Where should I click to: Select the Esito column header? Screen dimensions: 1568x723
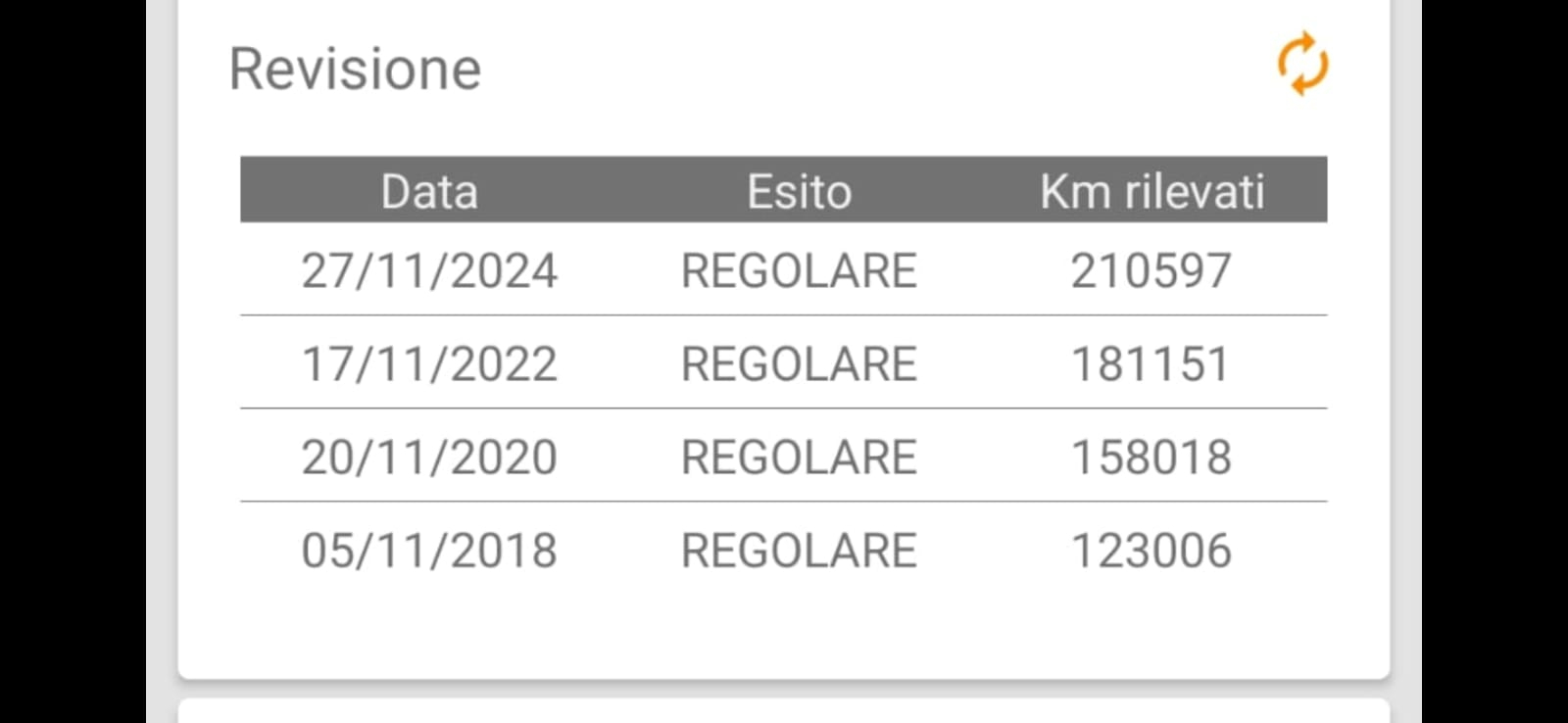pos(799,191)
